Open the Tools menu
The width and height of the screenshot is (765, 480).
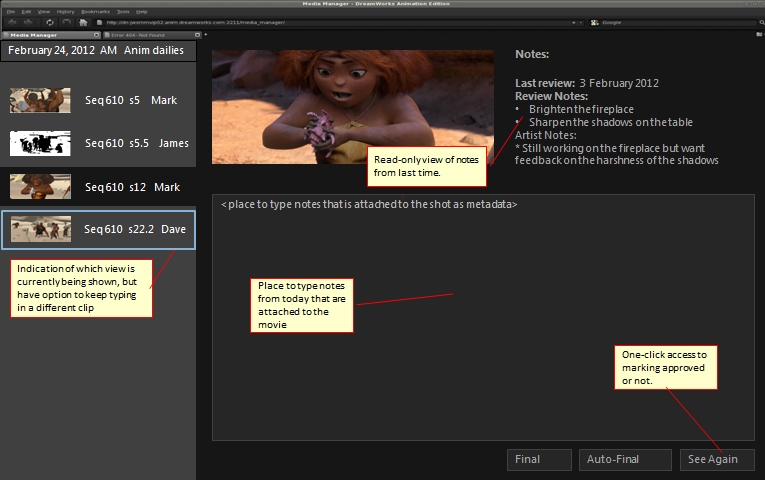[123, 11]
